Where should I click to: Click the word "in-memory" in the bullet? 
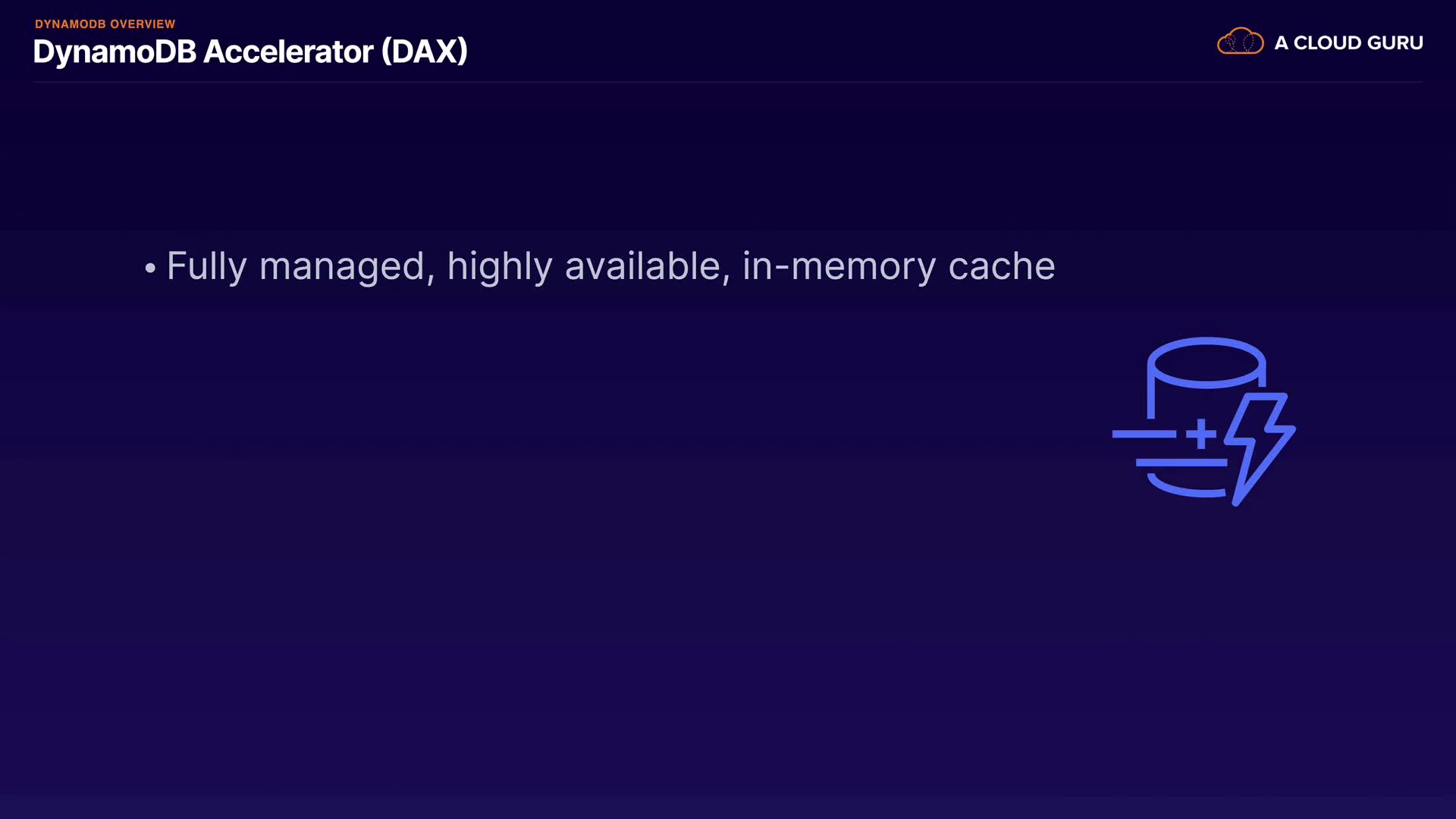click(x=839, y=267)
